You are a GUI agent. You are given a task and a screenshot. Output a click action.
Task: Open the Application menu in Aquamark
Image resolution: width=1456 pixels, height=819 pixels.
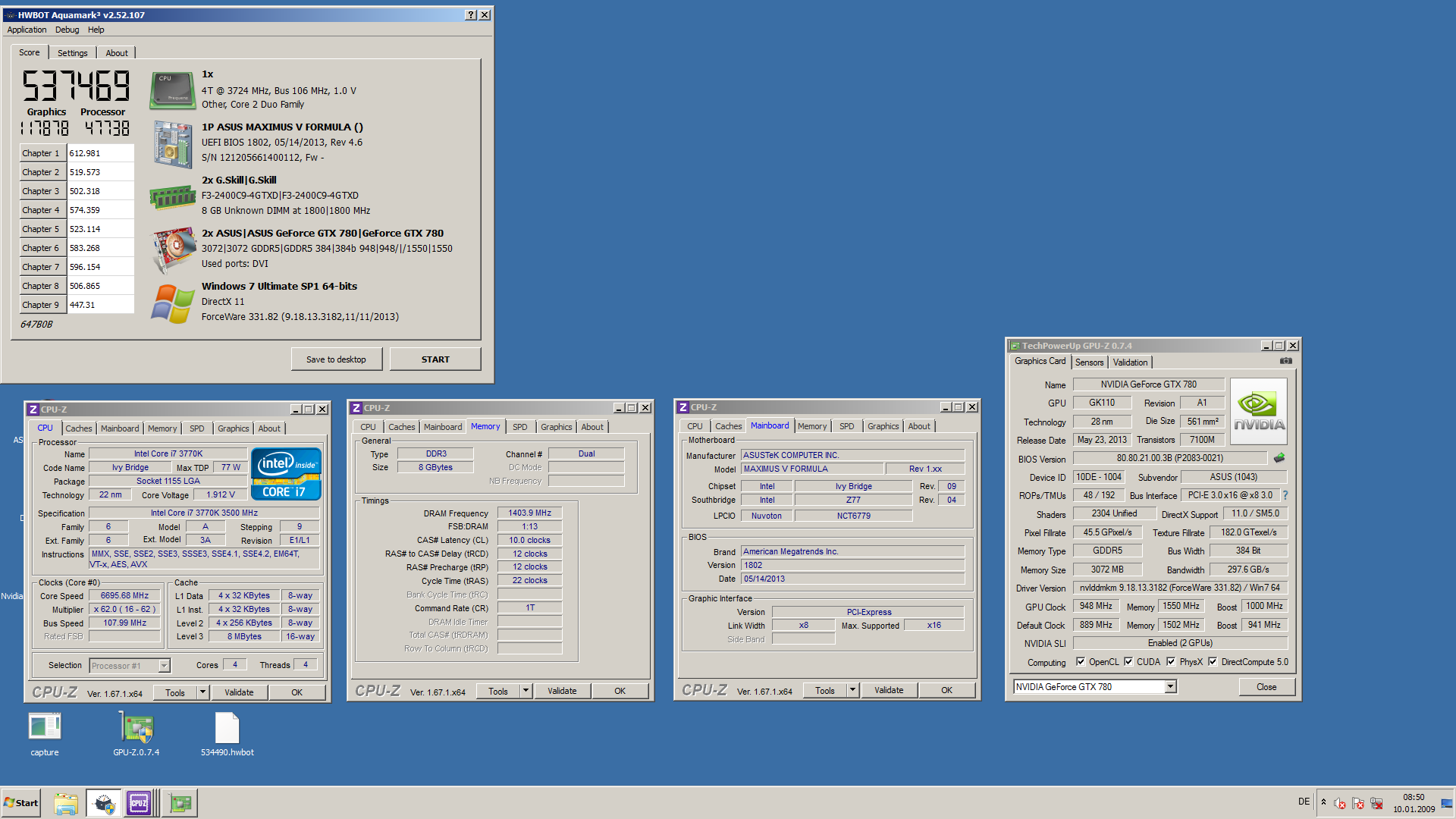click(x=27, y=30)
